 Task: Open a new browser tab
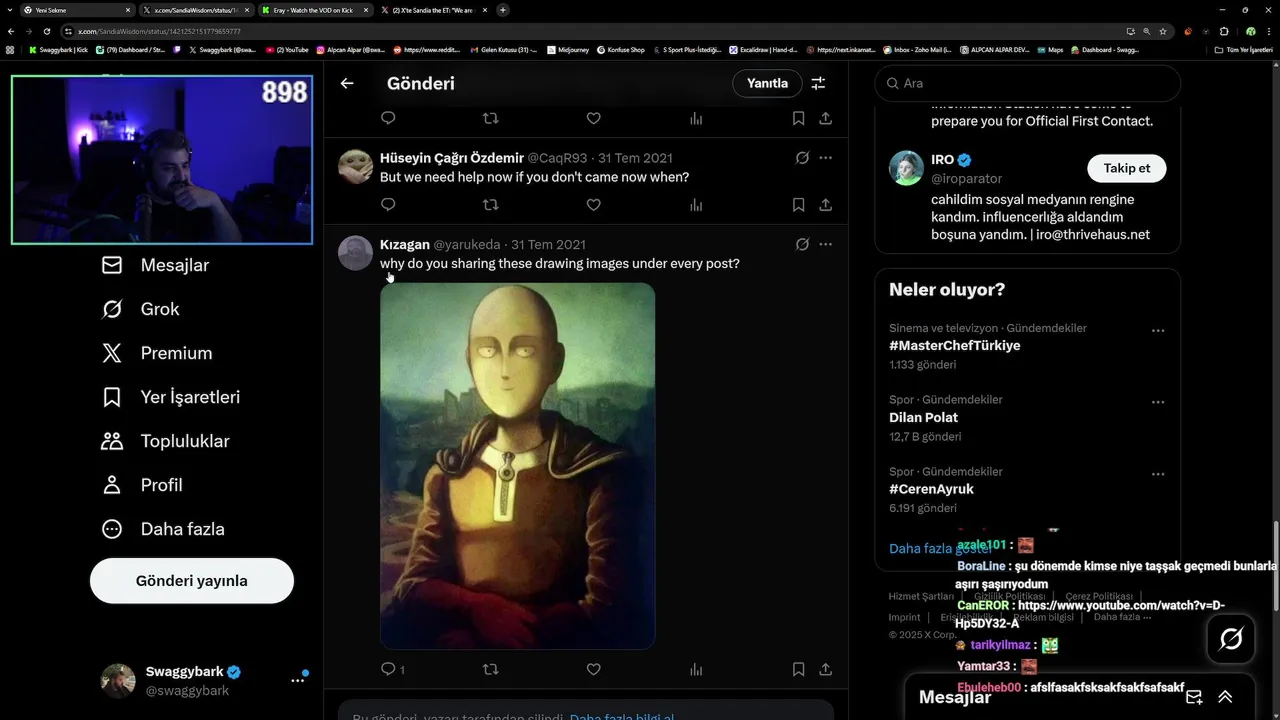503,10
